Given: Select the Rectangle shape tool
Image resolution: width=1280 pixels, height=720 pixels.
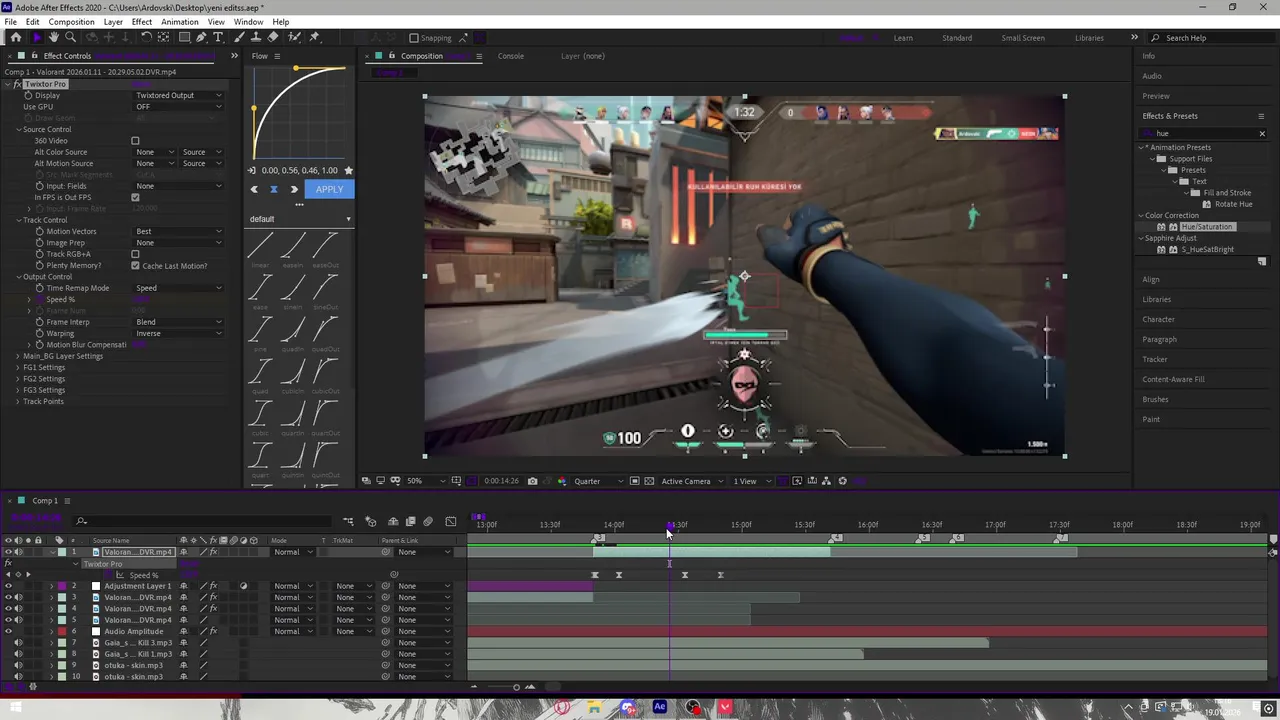Looking at the screenshot, I should (184, 38).
